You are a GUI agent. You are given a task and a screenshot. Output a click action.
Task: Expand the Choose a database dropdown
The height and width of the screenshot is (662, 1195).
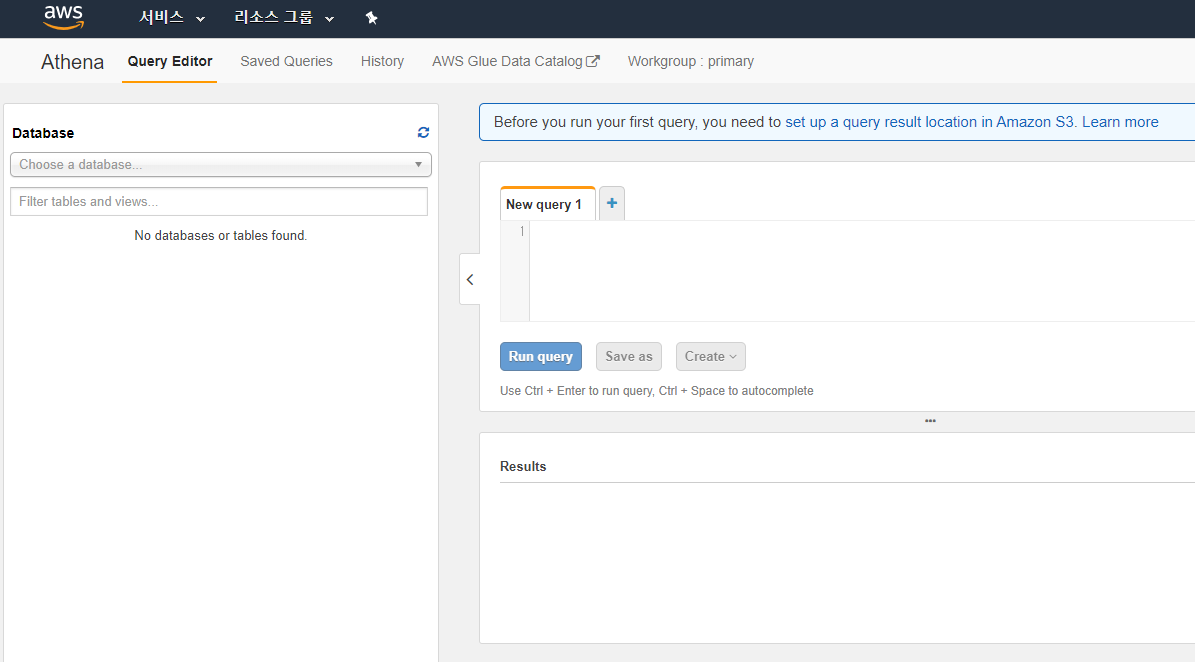[221, 165]
